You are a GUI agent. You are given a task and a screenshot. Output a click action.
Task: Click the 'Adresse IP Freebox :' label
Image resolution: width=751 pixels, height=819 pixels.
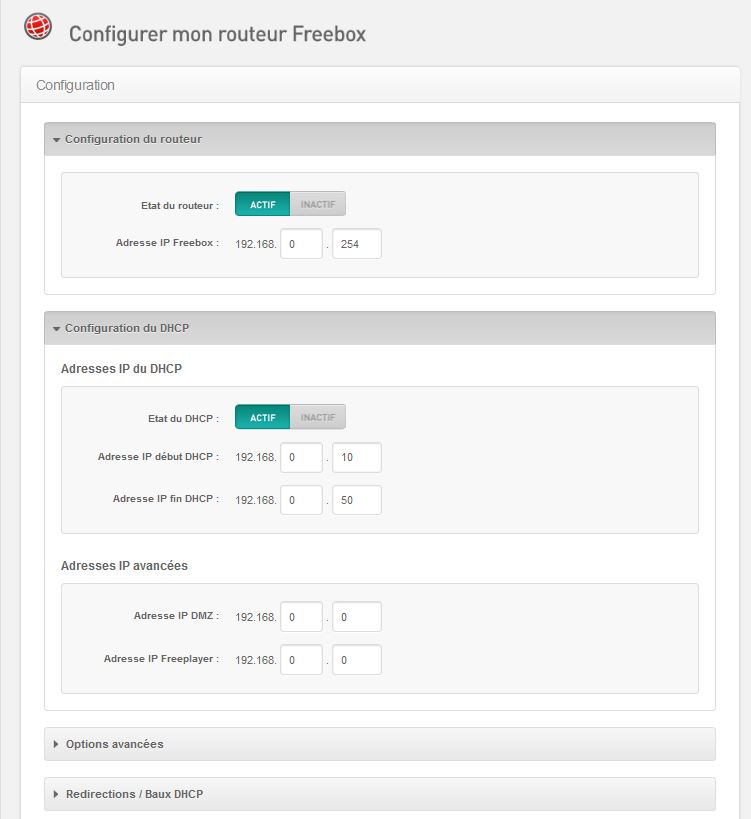167,243
